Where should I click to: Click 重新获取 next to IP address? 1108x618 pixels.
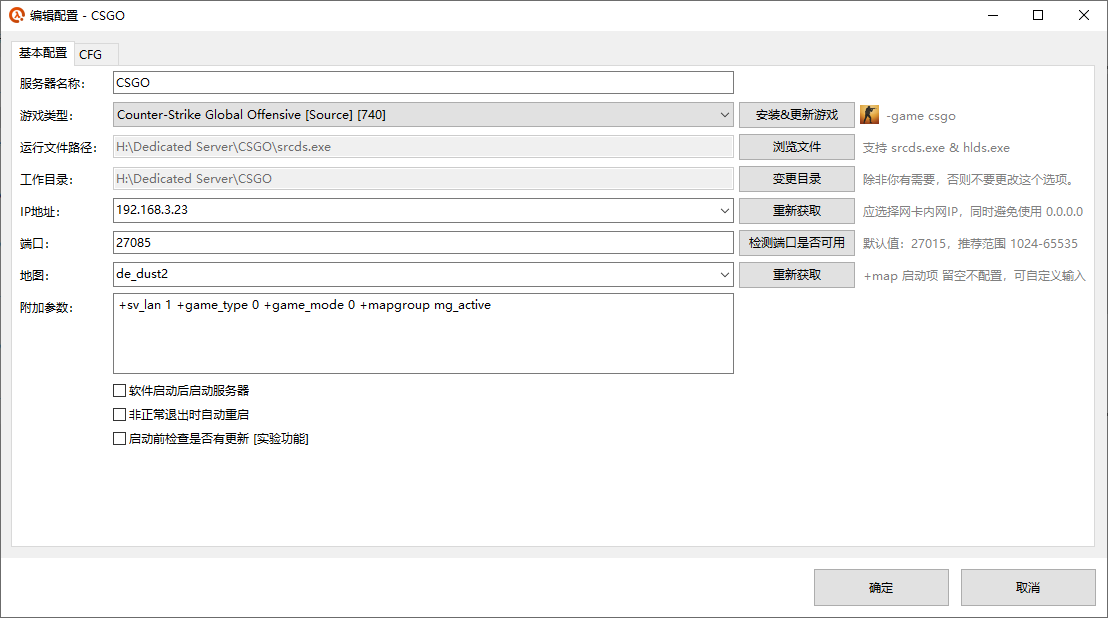796,211
